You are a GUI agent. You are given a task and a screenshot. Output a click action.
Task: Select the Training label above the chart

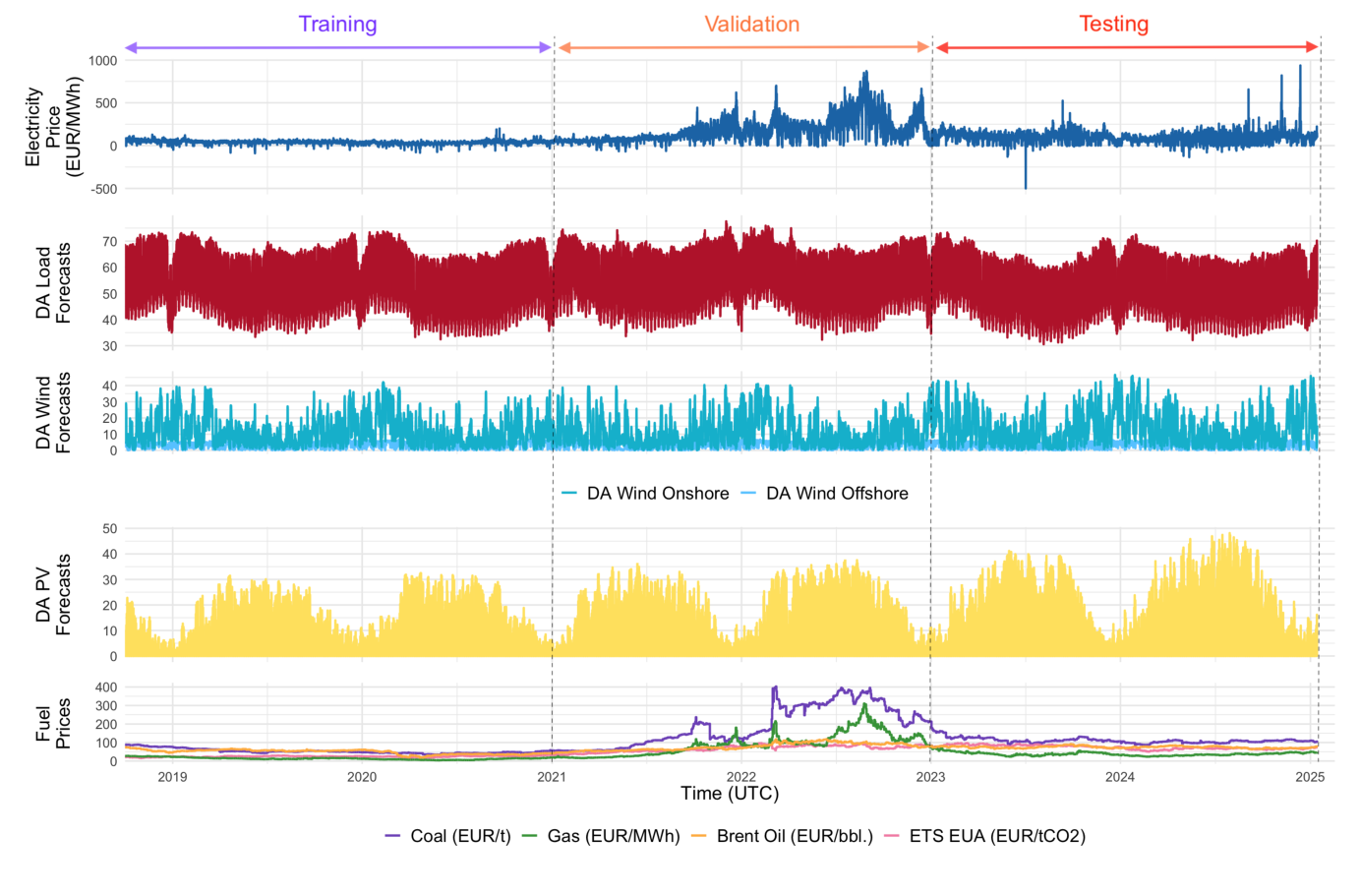pyautogui.click(x=337, y=25)
